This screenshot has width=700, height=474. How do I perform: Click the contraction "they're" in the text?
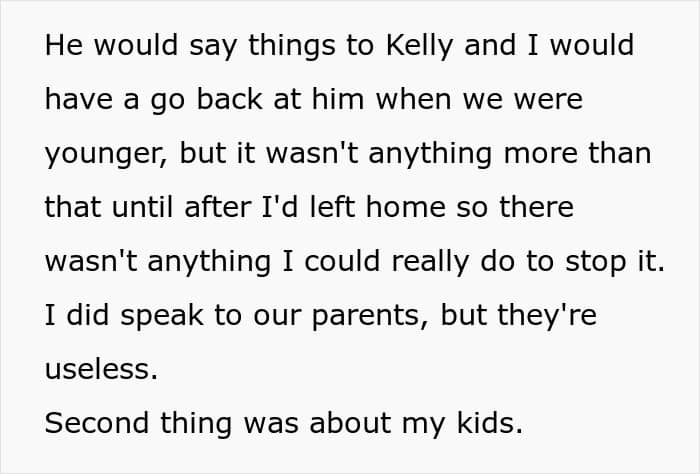547,316
